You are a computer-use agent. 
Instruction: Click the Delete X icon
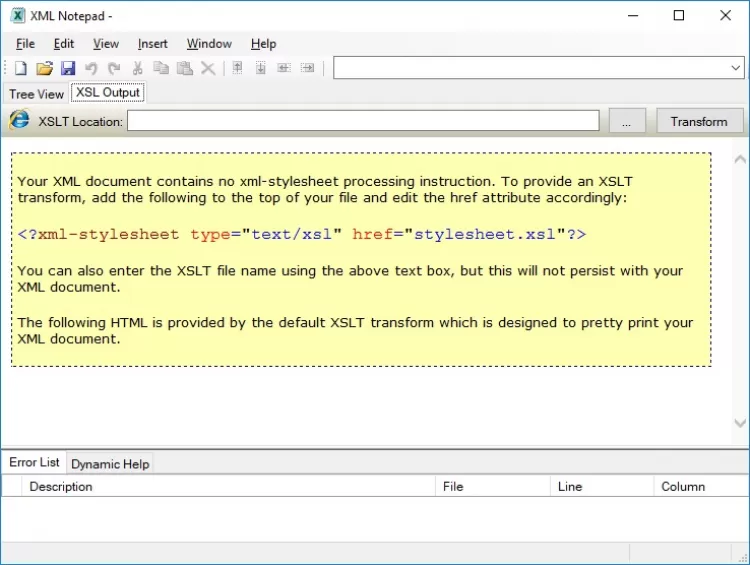click(208, 68)
